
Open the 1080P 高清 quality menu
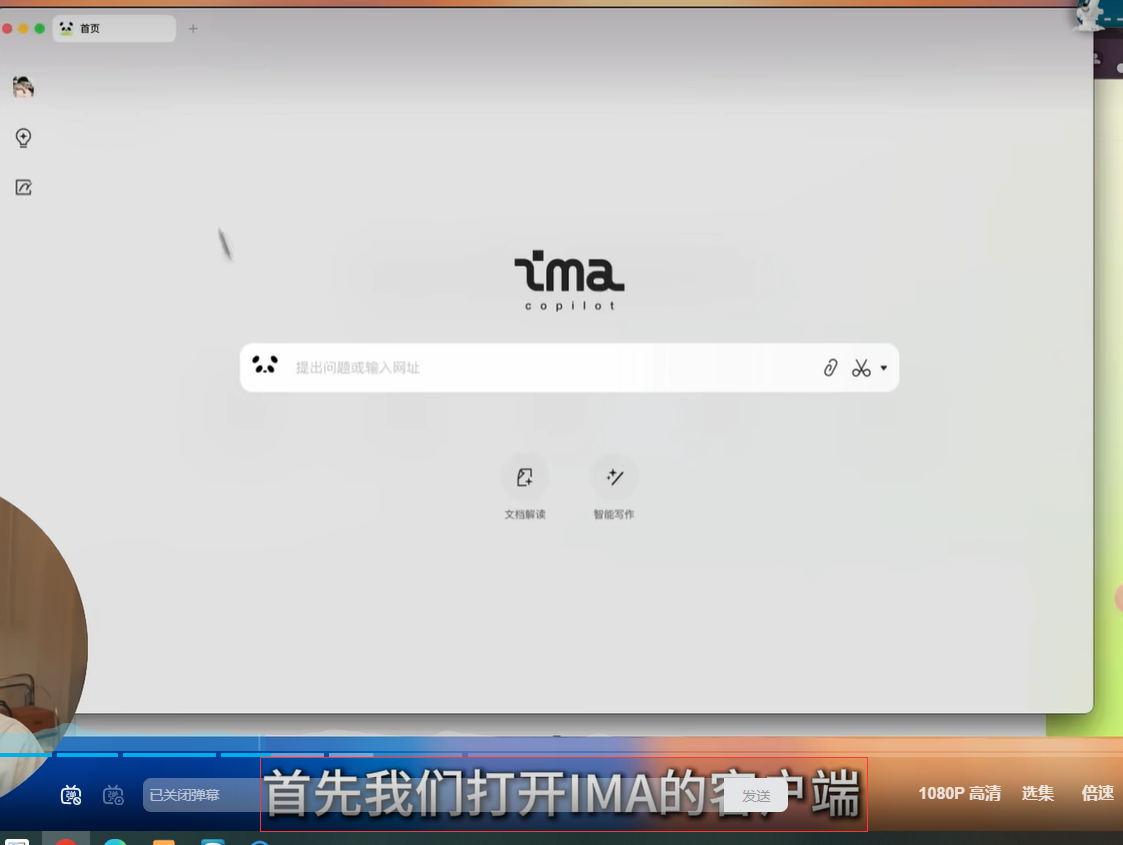tap(960, 793)
